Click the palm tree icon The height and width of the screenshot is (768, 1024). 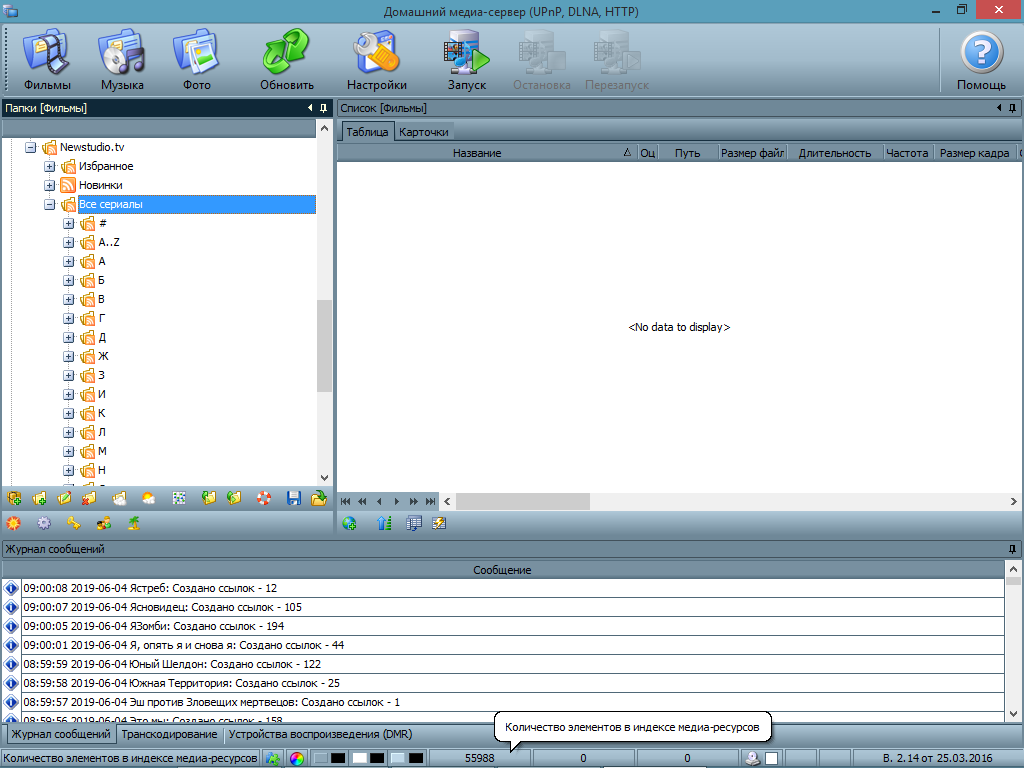tap(133, 522)
